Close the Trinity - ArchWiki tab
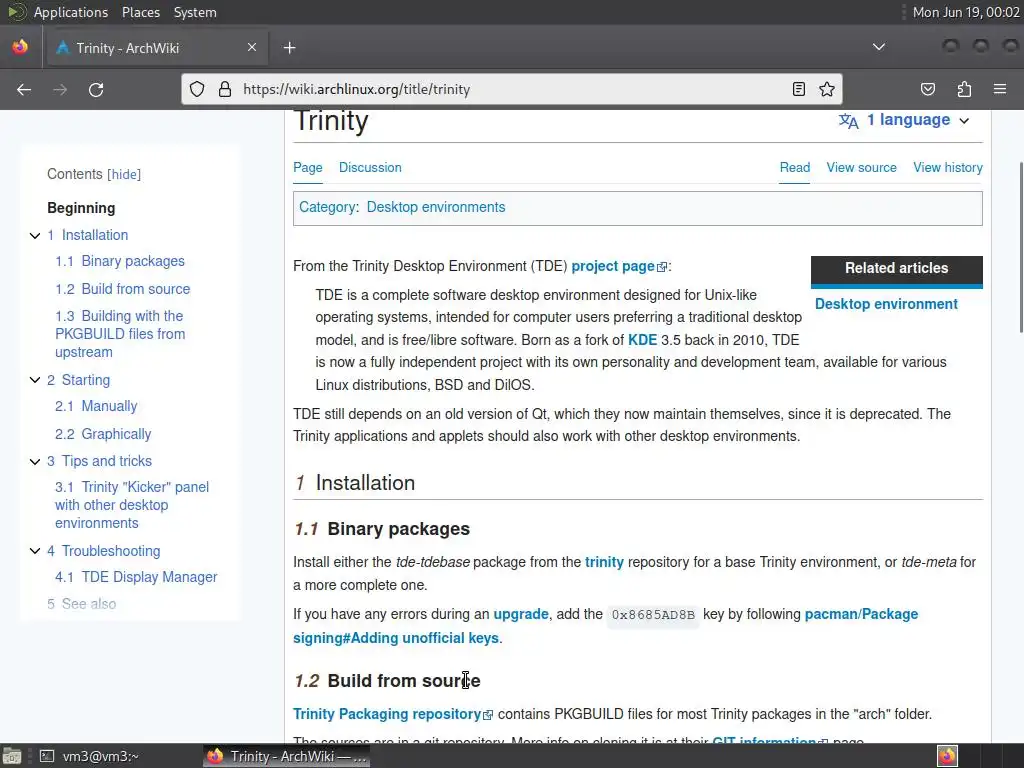1024x768 pixels. (252, 47)
